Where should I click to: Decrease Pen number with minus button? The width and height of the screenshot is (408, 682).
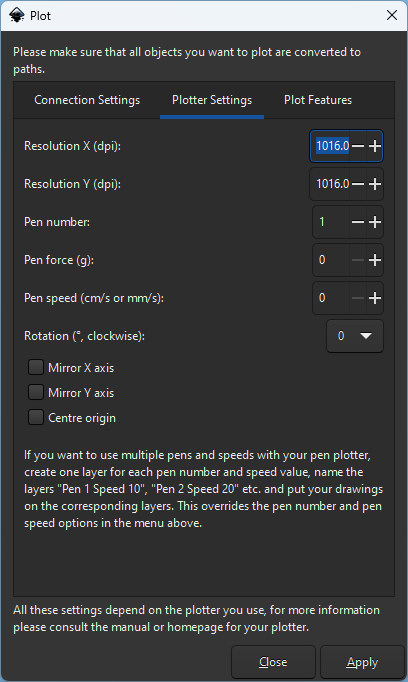pyautogui.click(x=358, y=222)
